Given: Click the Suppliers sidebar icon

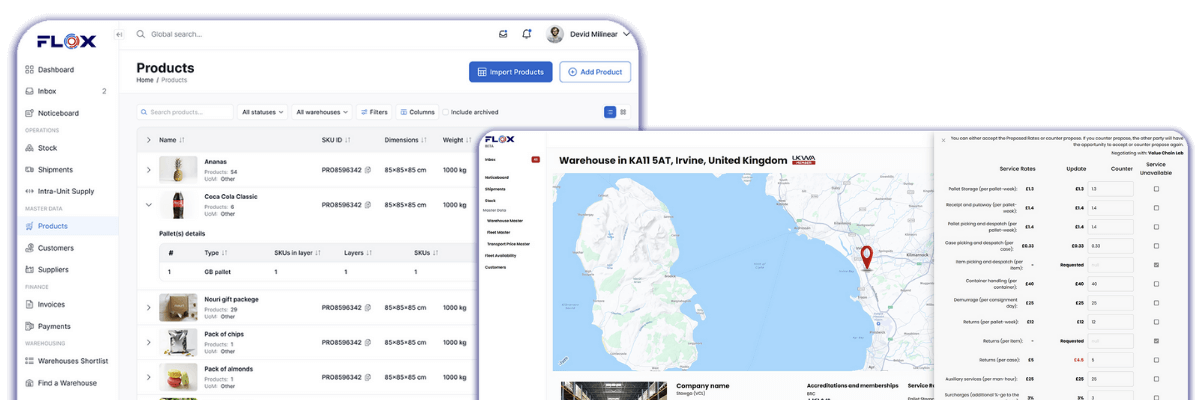Looking at the screenshot, I should [29, 269].
